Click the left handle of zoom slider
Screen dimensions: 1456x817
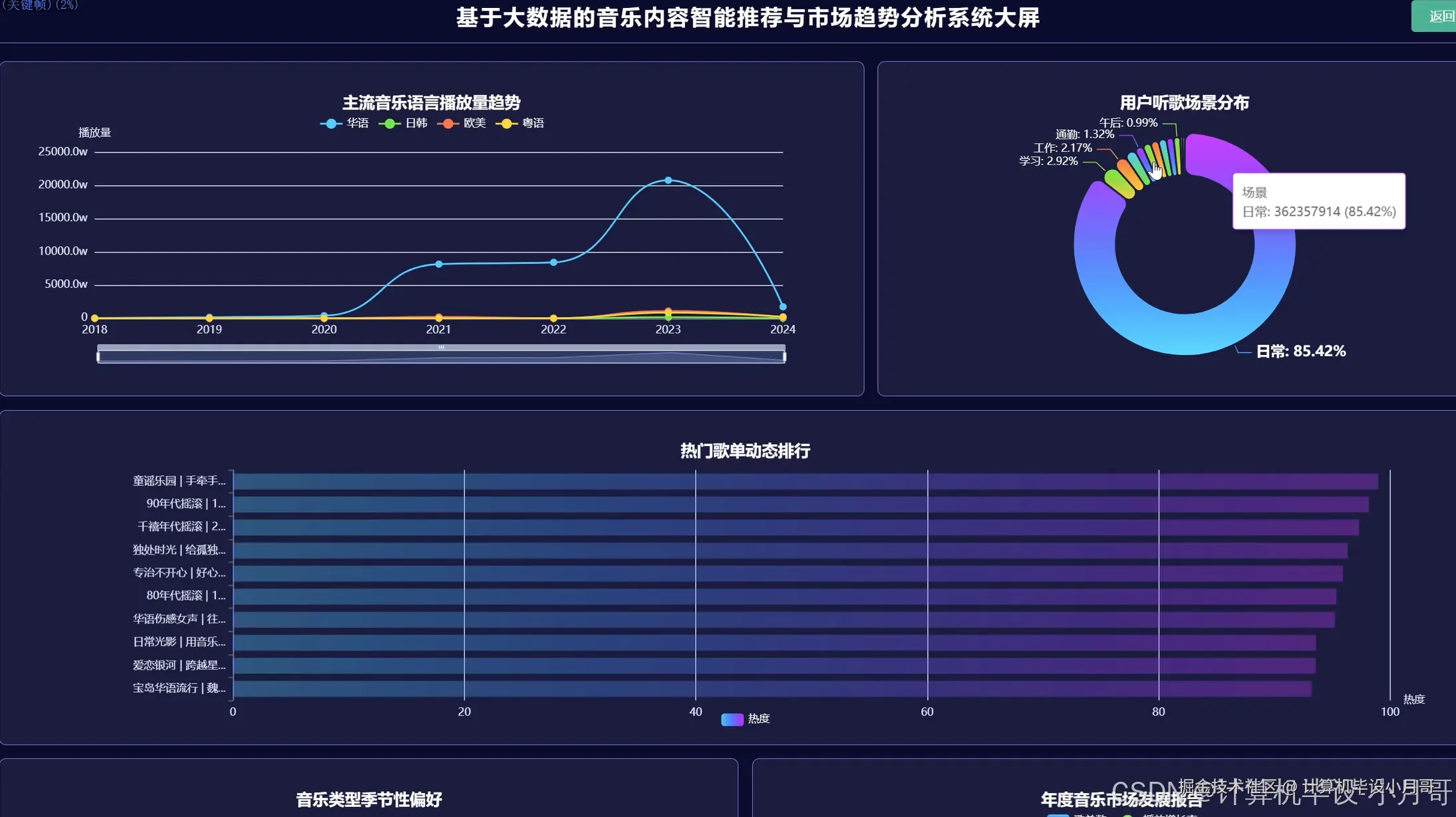point(98,356)
